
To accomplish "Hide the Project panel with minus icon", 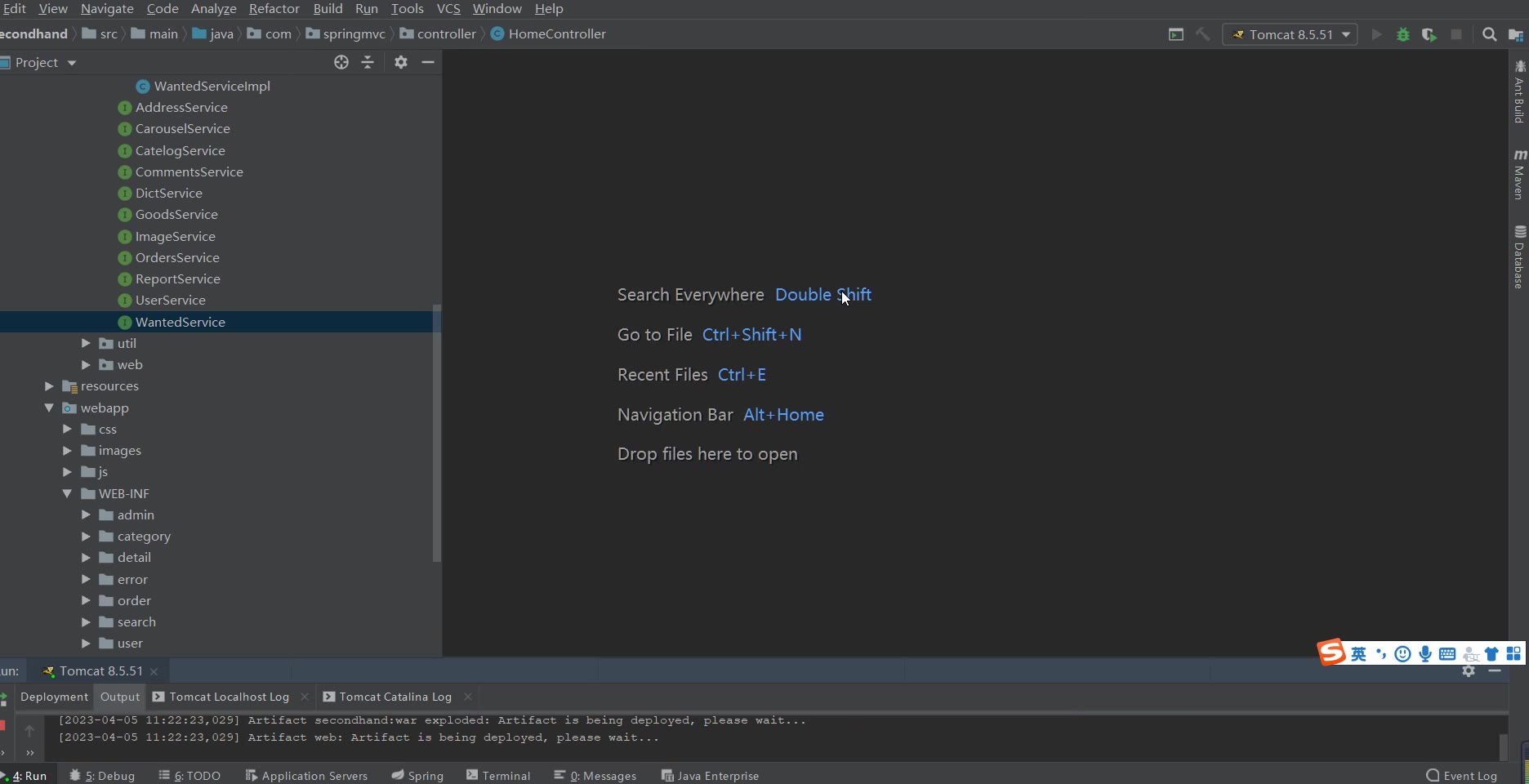I will click(427, 62).
